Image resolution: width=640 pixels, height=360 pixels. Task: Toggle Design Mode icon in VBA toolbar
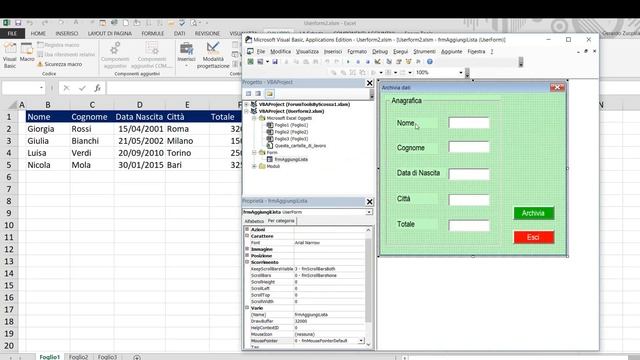[378, 62]
